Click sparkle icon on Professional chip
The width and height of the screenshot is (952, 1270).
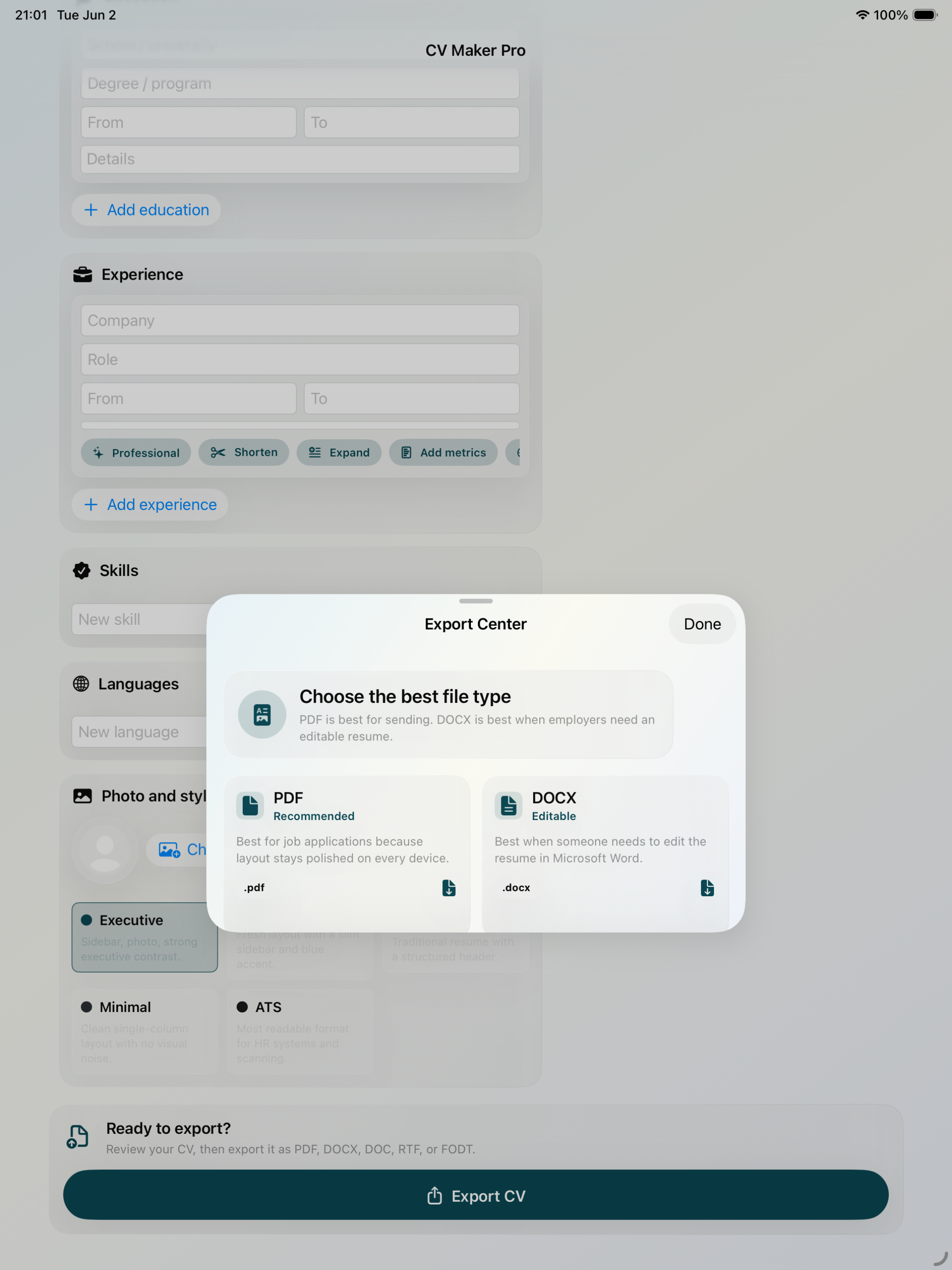pyautogui.click(x=98, y=453)
